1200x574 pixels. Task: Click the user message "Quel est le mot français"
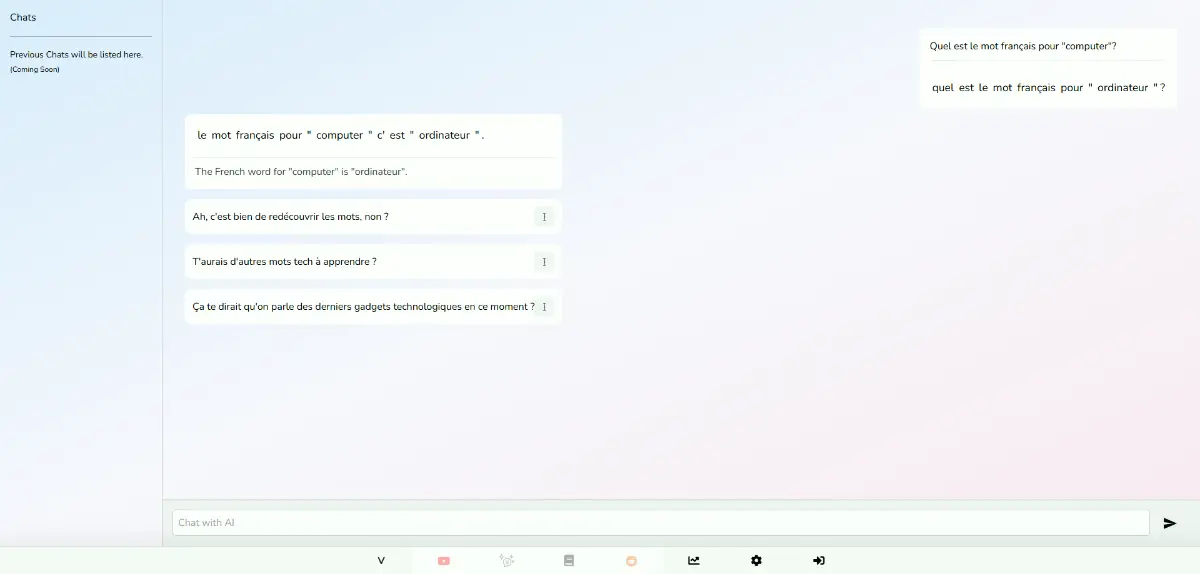pos(1023,46)
